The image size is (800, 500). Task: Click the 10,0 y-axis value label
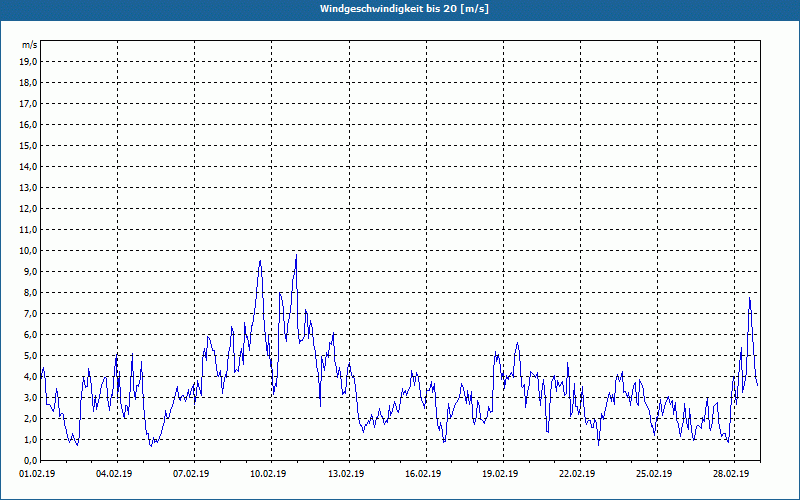[x=28, y=250]
